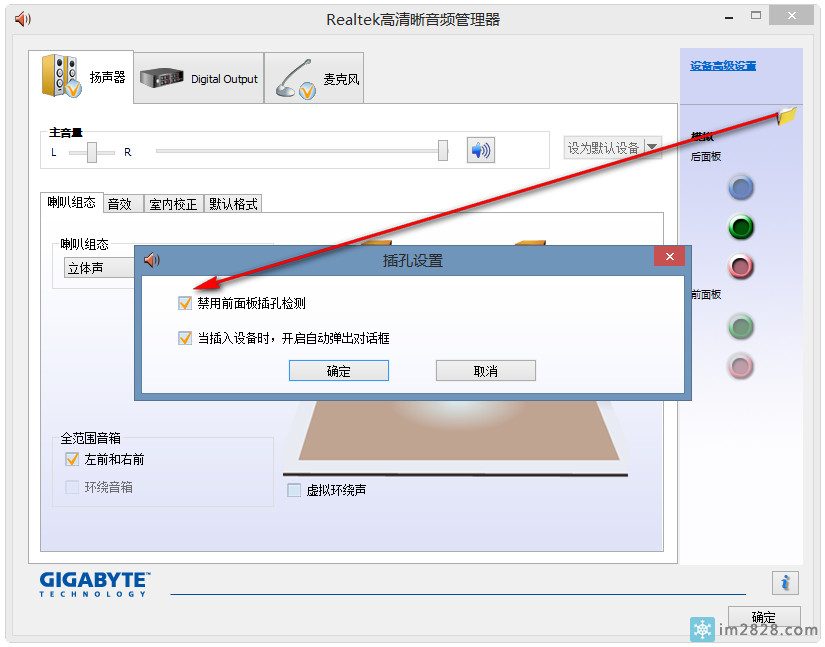825x647 pixels.
Task: Toggle 当插入设备时开启自动弹出对话框 checkbox
Action: coord(184,338)
